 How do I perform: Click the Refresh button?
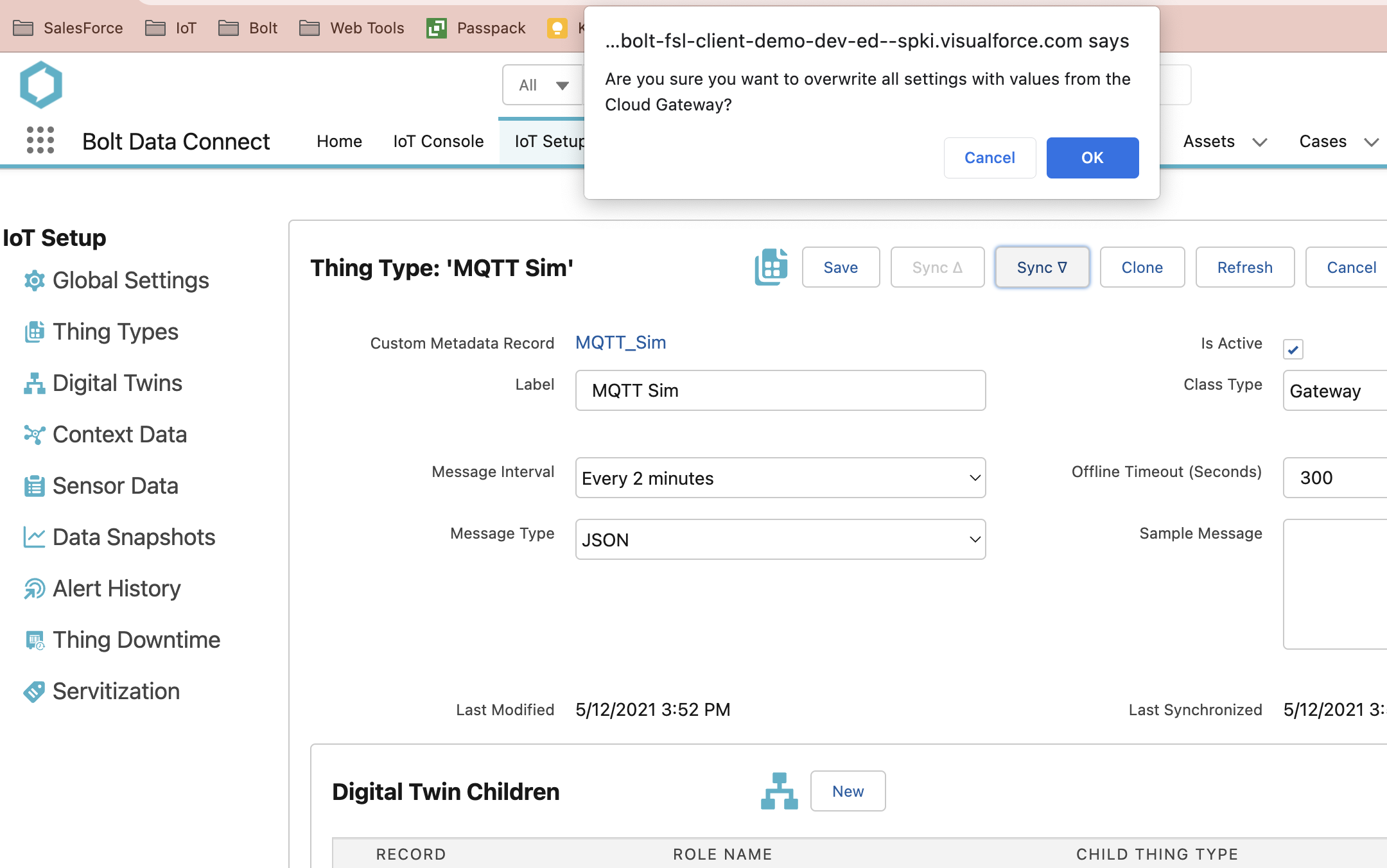point(1244,267)
